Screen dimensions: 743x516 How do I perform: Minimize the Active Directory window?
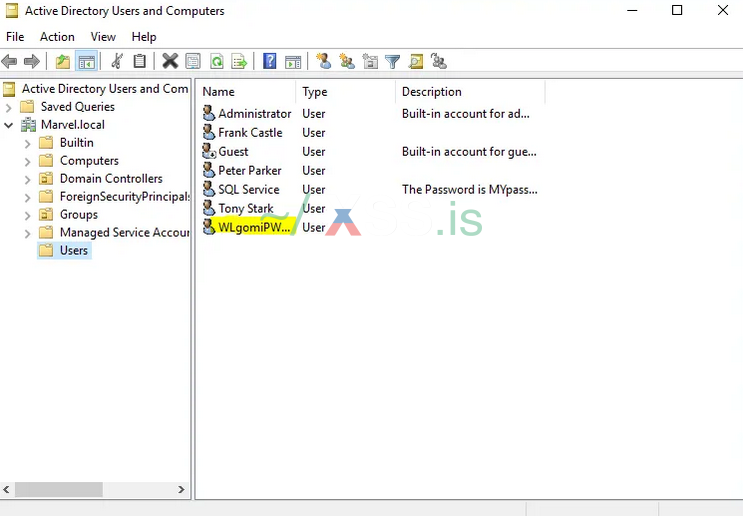pyautogui.click(x=632, y=10)
